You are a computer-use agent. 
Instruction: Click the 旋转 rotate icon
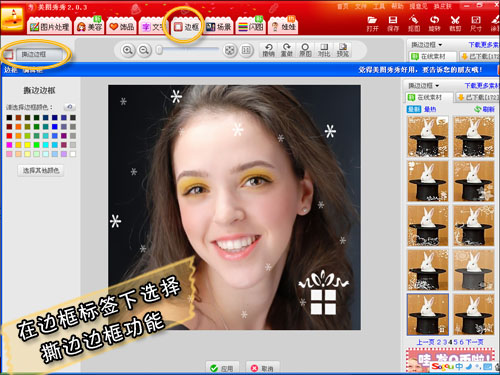[434, 24]
